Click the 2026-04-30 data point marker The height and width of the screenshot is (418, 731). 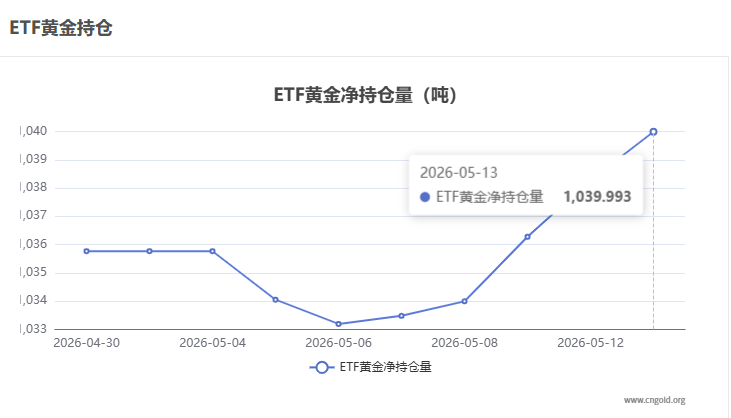[x=87, y=251]
